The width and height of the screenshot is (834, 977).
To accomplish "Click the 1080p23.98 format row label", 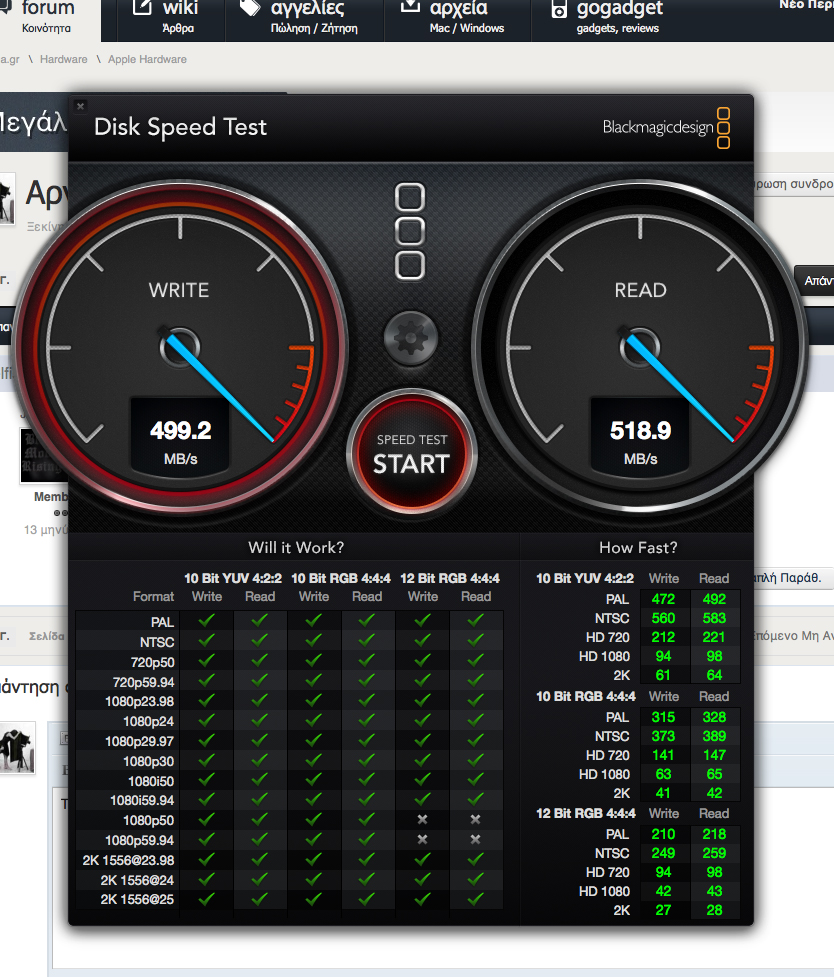I will (x=140, y=701).
